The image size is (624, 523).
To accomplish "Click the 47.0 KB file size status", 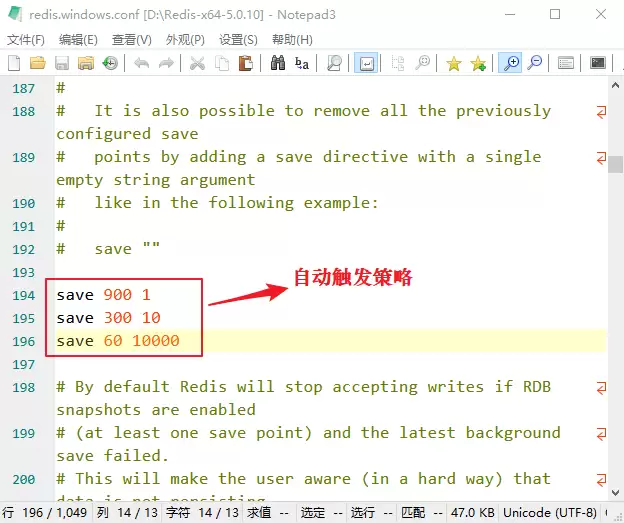I will tap(472, 513).
